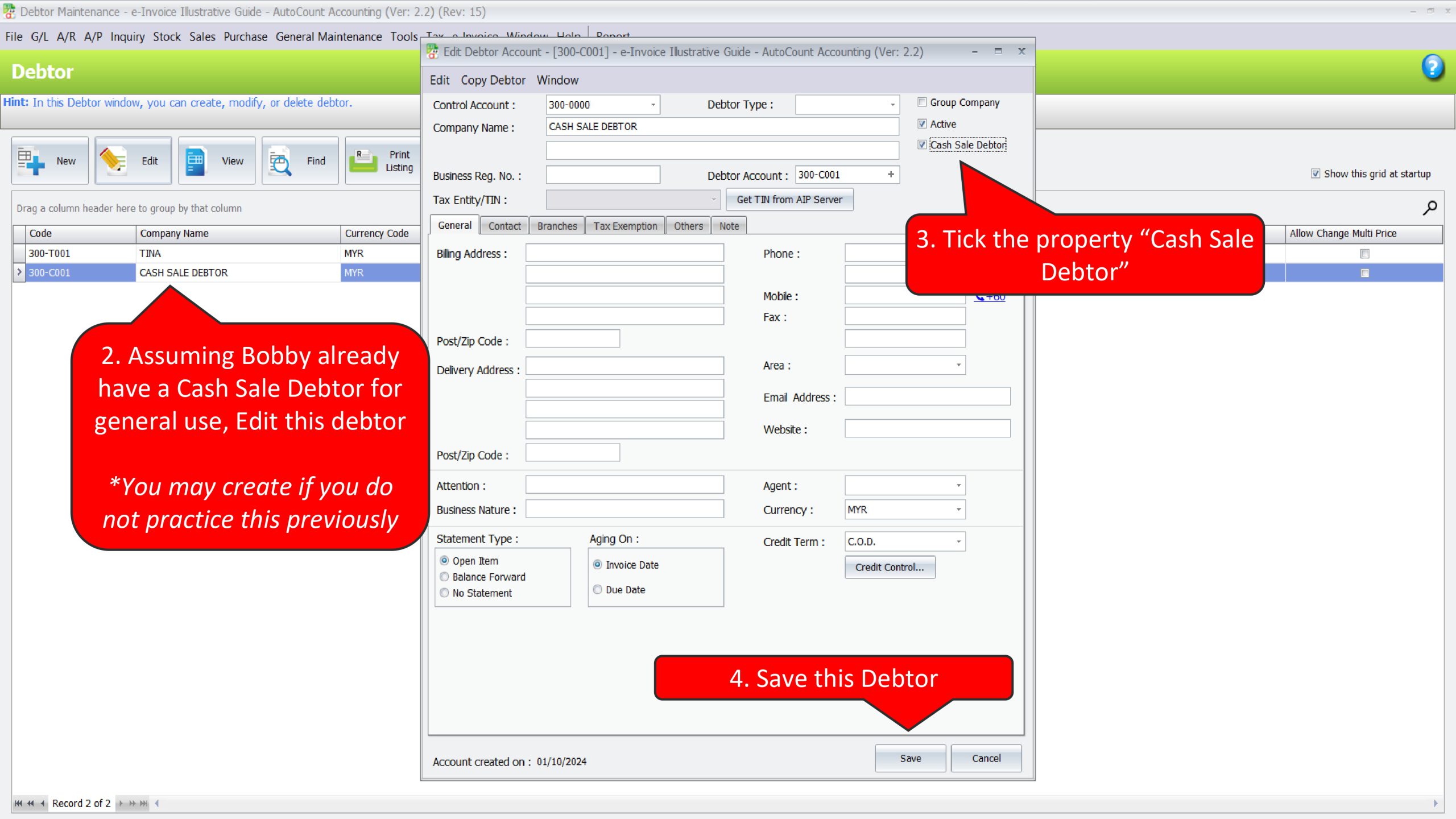Open the Sales menu
This screenshot has height=819, width=1456.
point(202,37)
